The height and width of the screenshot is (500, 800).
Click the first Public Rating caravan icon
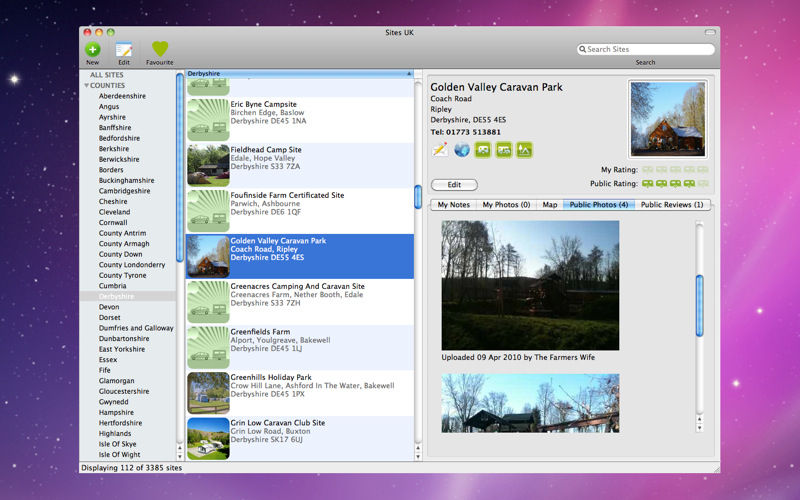tap(647, 183)
